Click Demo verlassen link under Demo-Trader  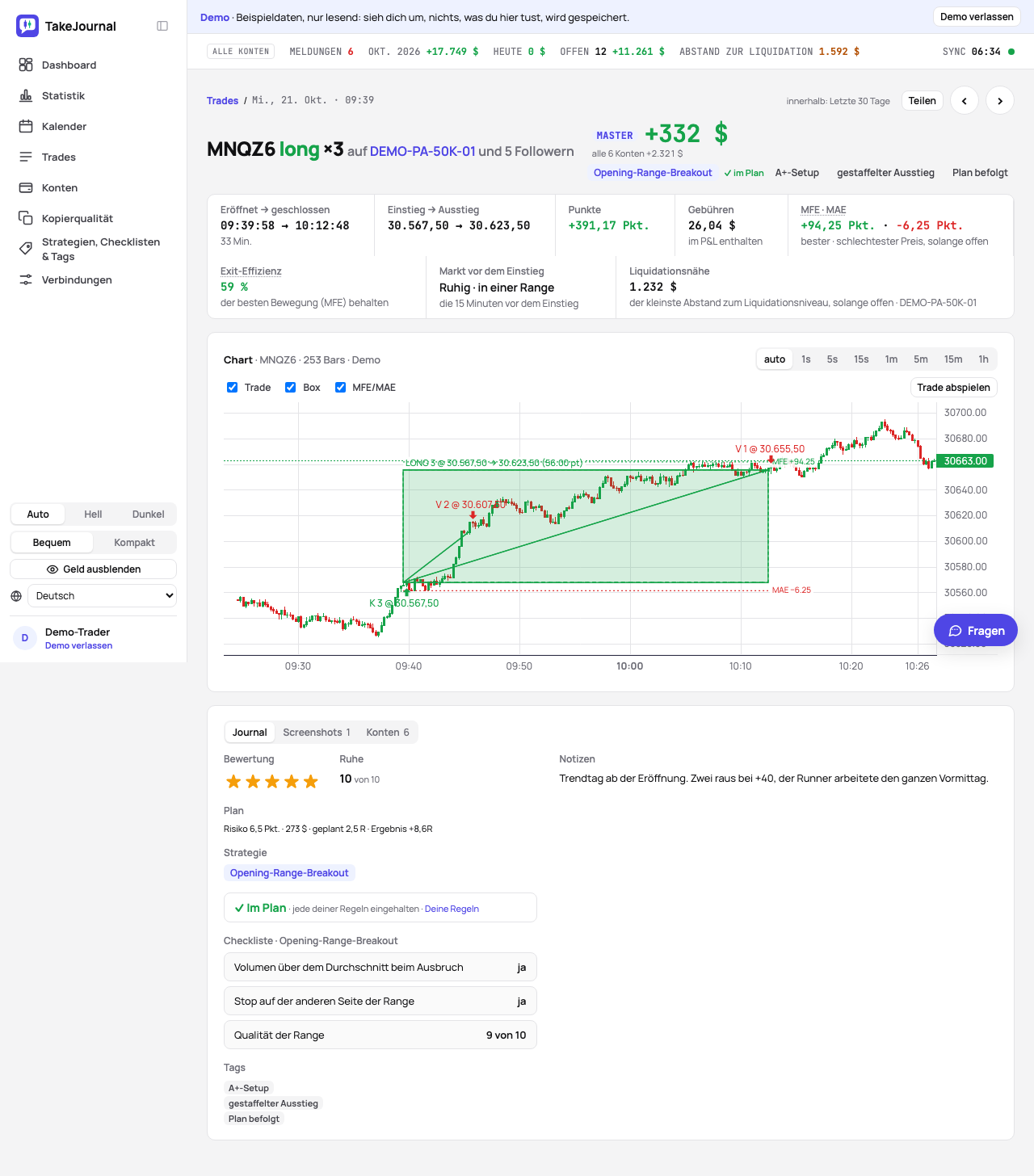click(78, 645)
